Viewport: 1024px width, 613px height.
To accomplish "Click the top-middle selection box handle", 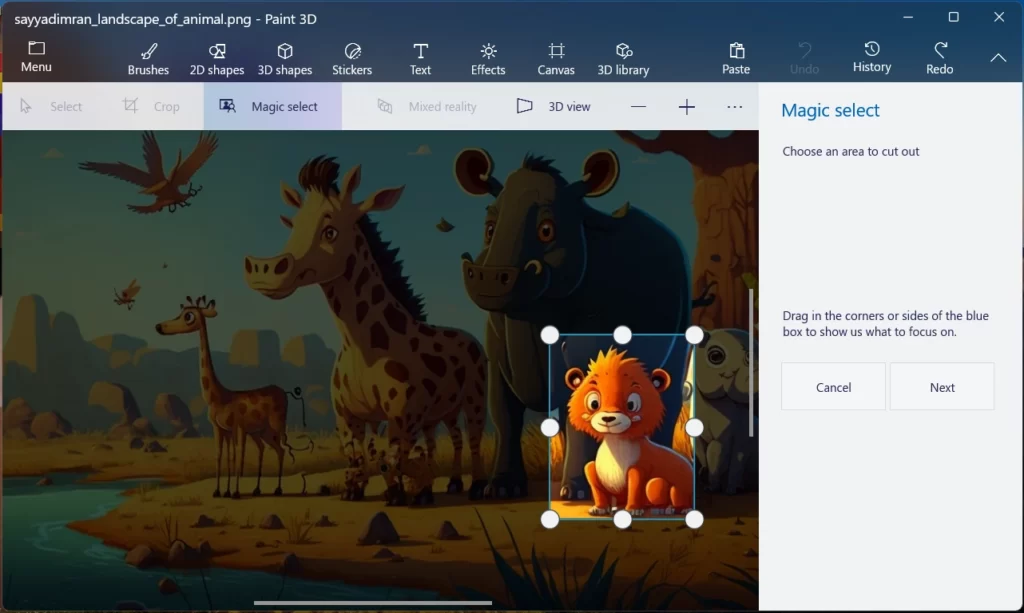I will pos(622,335).
